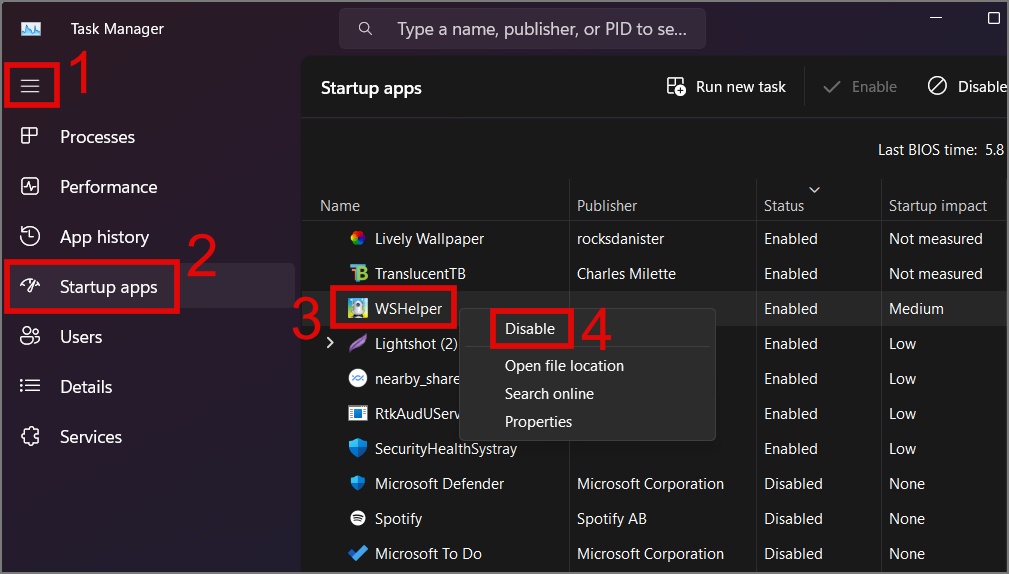Select the WSHelper row name
The width and height of the screenshot is (1009, 574).
tap(409, 309)
